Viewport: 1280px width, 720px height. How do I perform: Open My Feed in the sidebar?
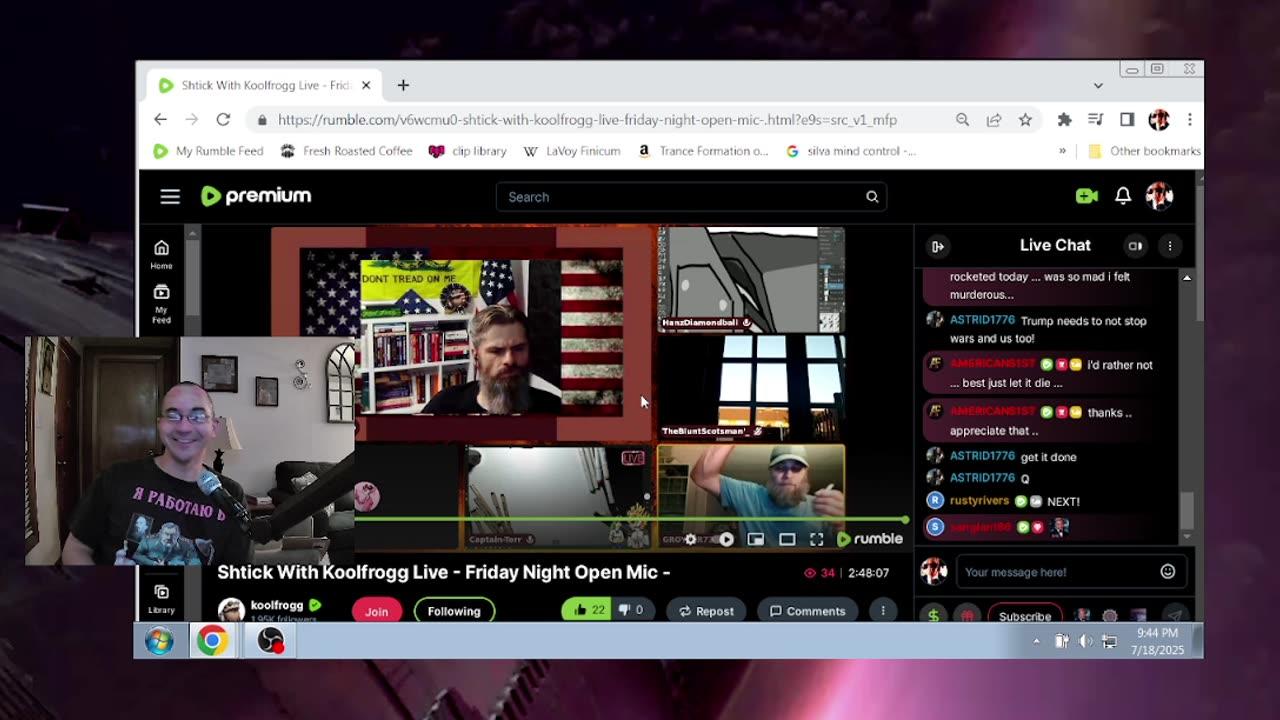pos(161,303)
